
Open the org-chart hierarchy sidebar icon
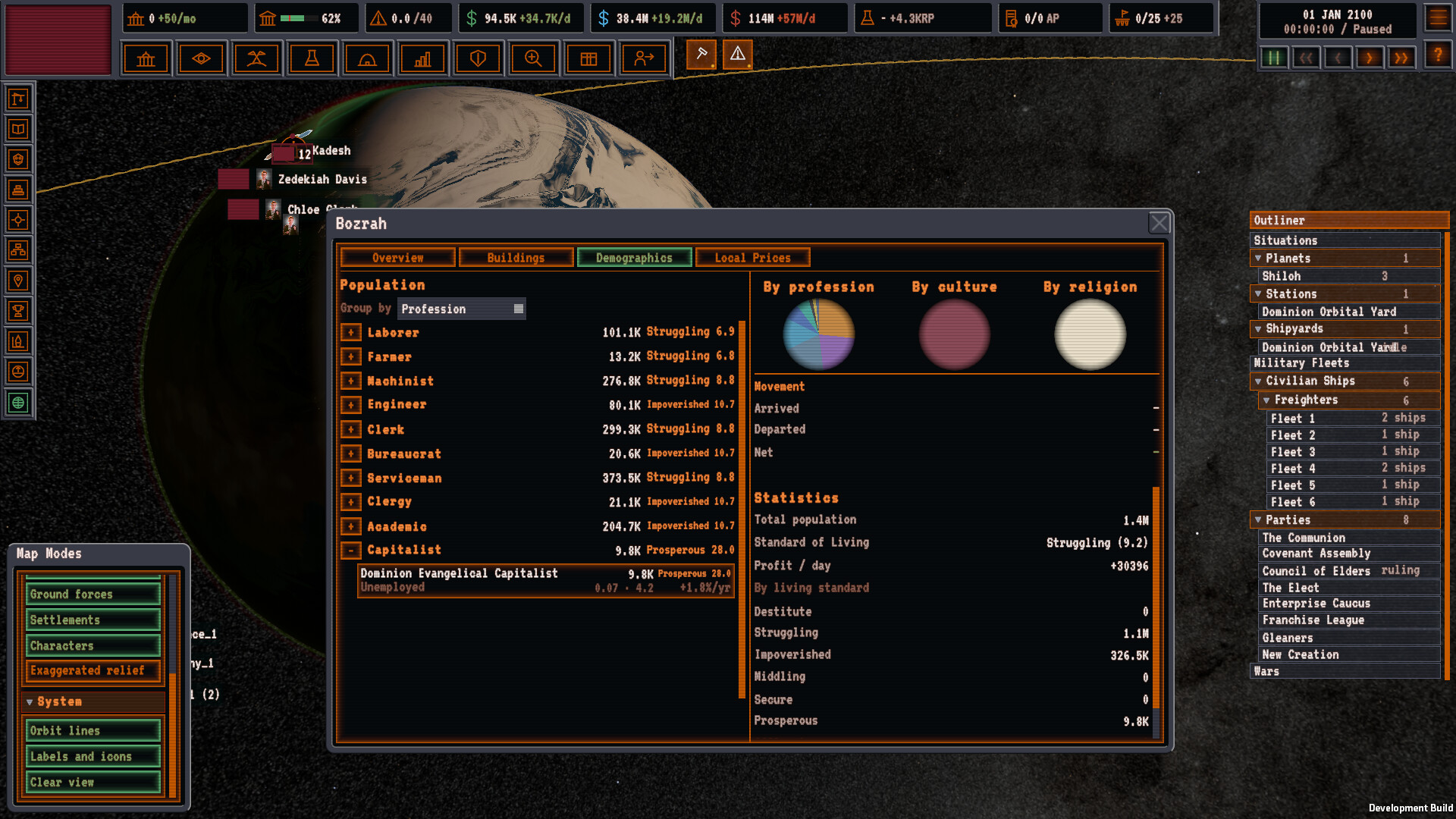[x=18, y=250]
